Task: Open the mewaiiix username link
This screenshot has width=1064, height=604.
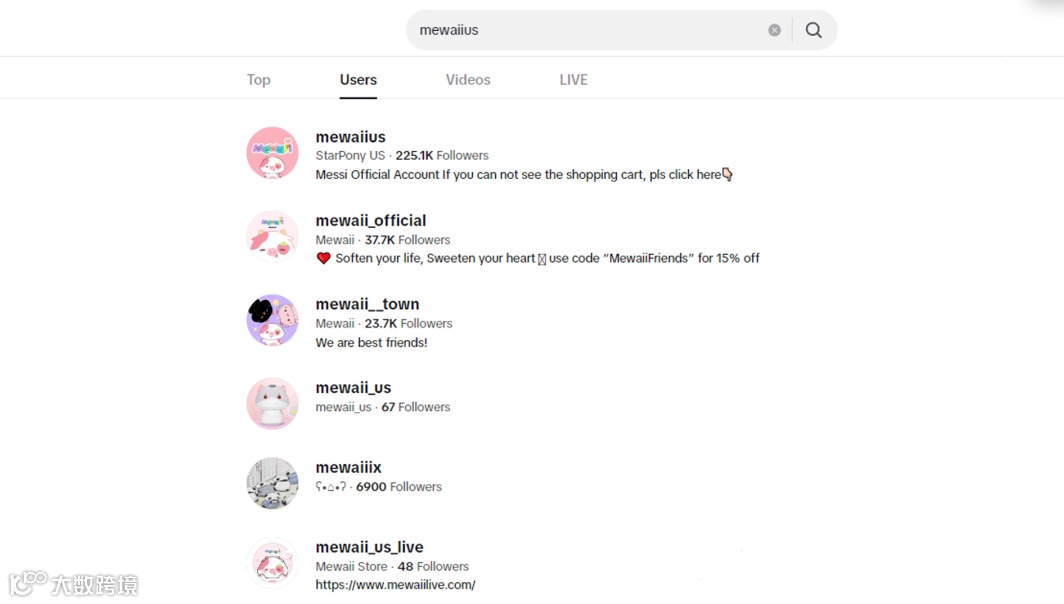Action: point(348,467)
